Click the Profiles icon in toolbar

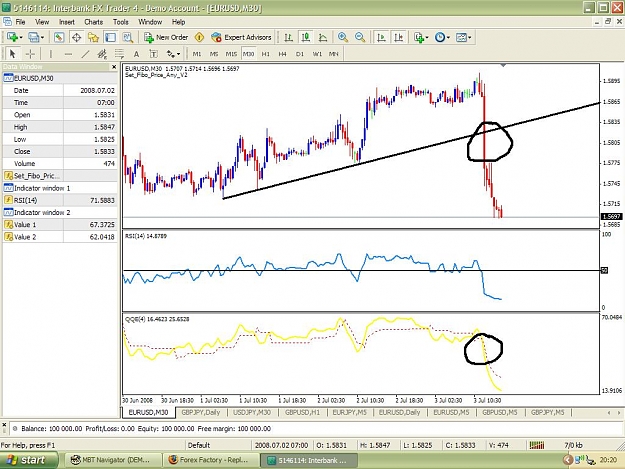33,37
